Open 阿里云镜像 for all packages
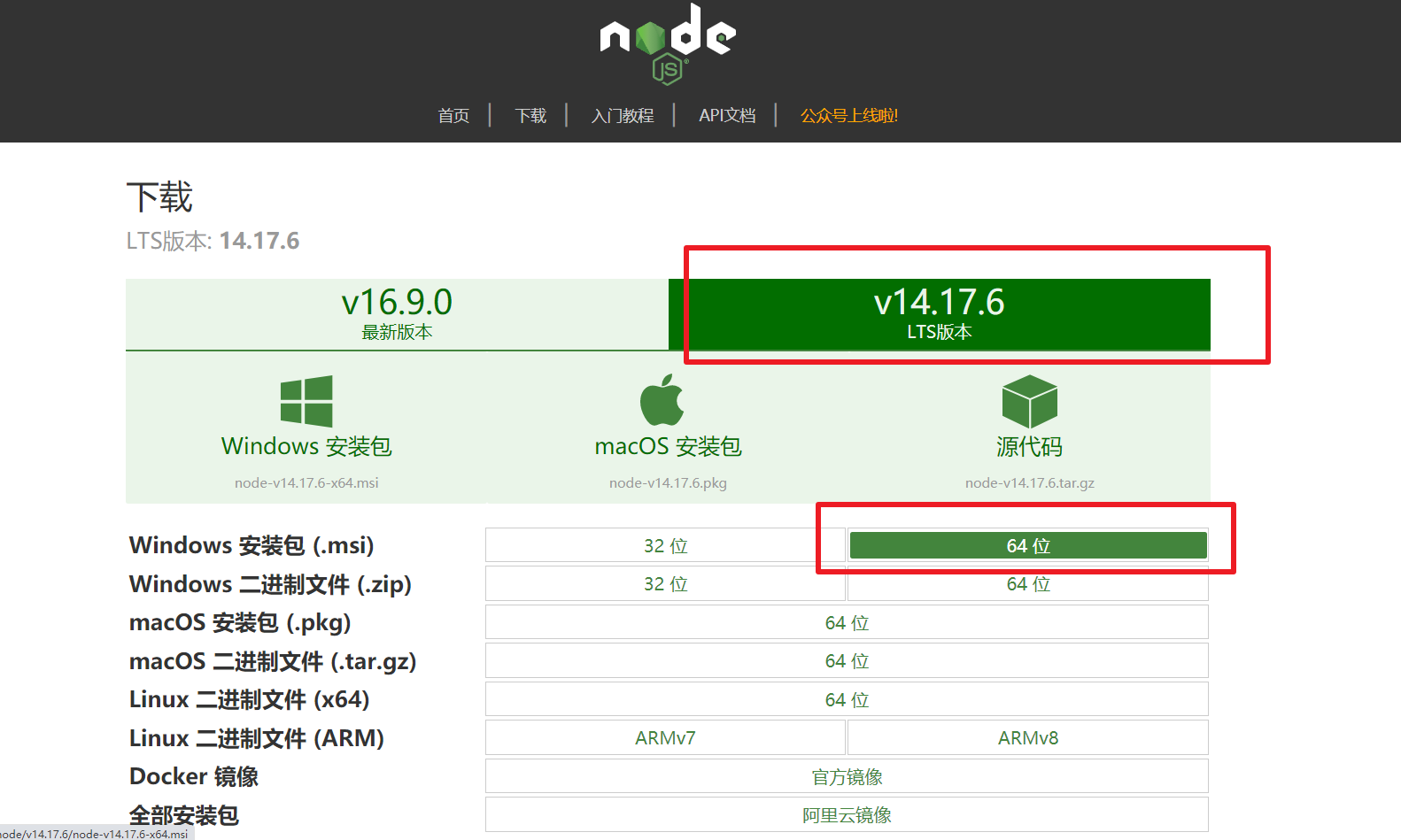Screen dimensions: 1401x840 847,815
